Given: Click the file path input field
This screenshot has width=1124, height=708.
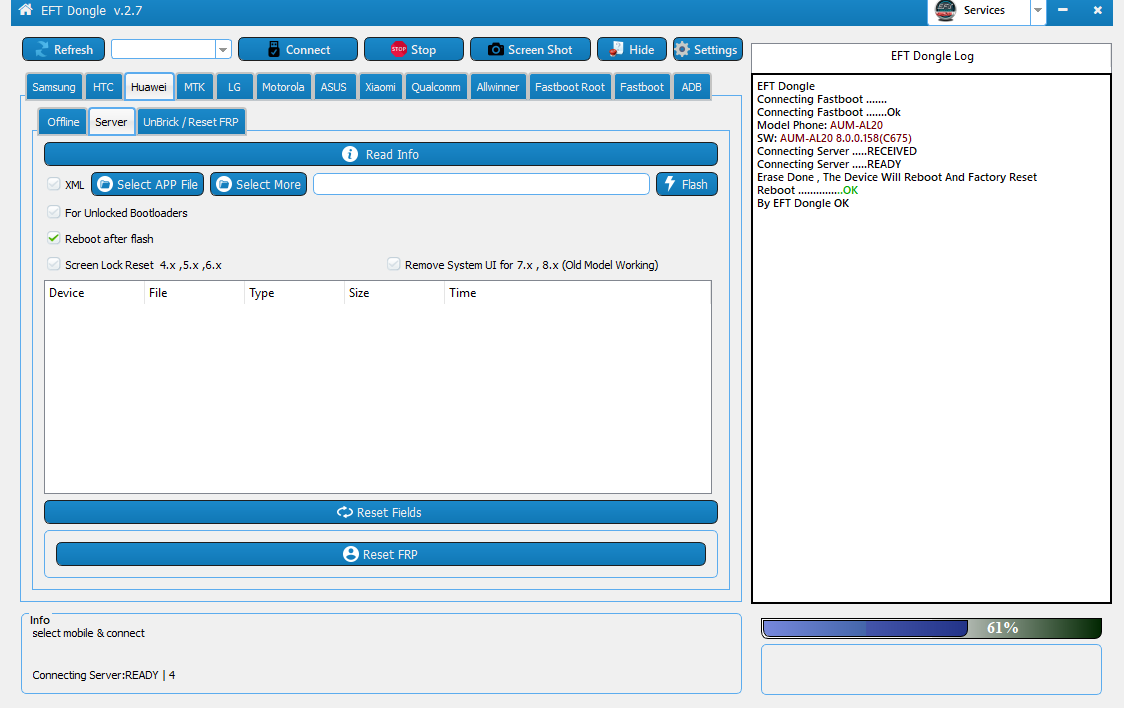Looking at the screenshot, I should click(481, 184).
